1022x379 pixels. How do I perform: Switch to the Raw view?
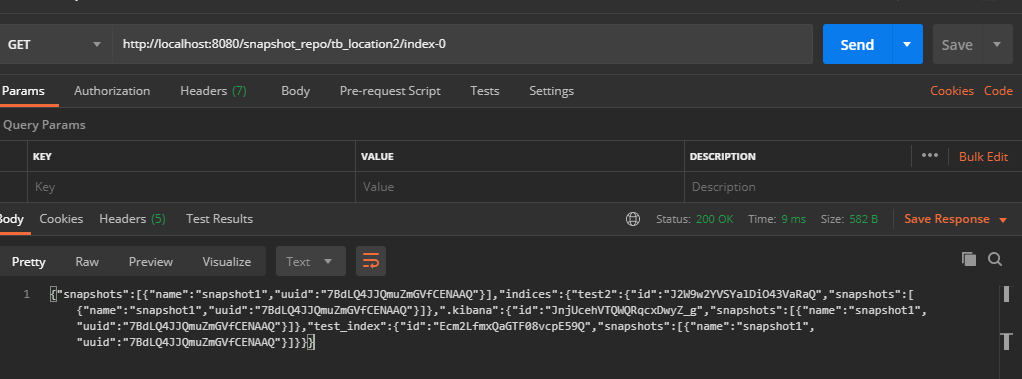coord(87,262)
